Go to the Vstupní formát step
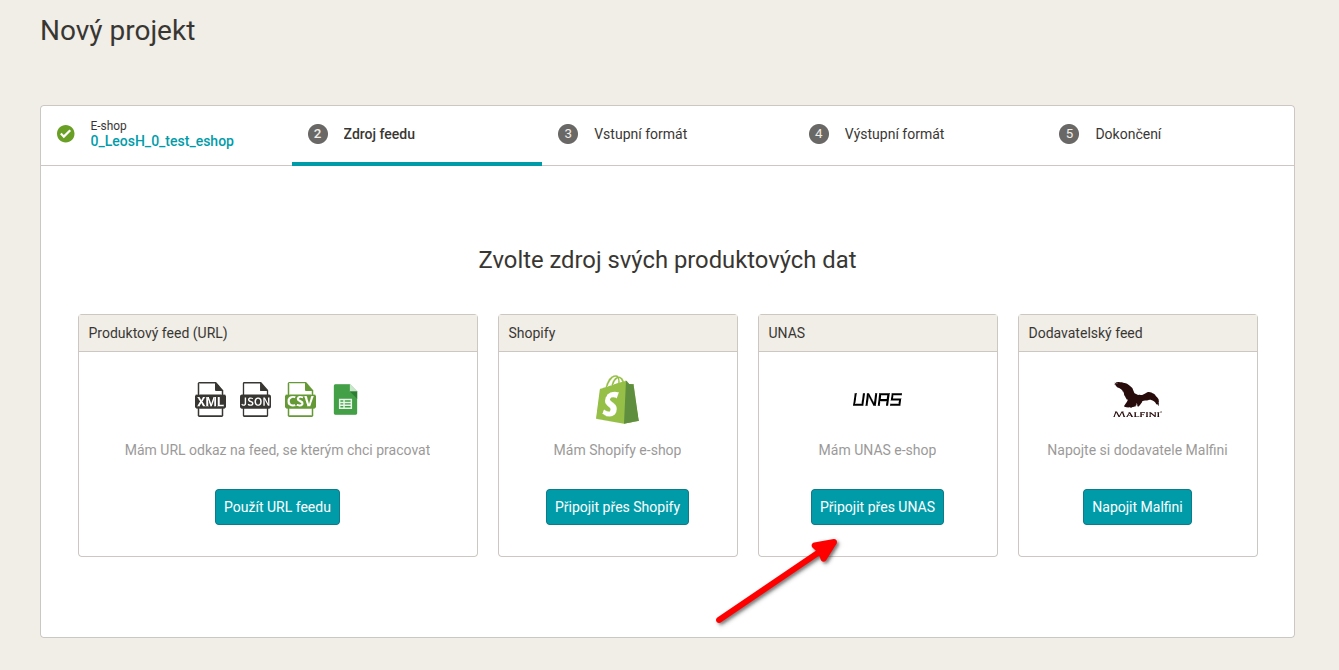The width and height of the screenshot is (1339, 670). click(x=640, y=134)
